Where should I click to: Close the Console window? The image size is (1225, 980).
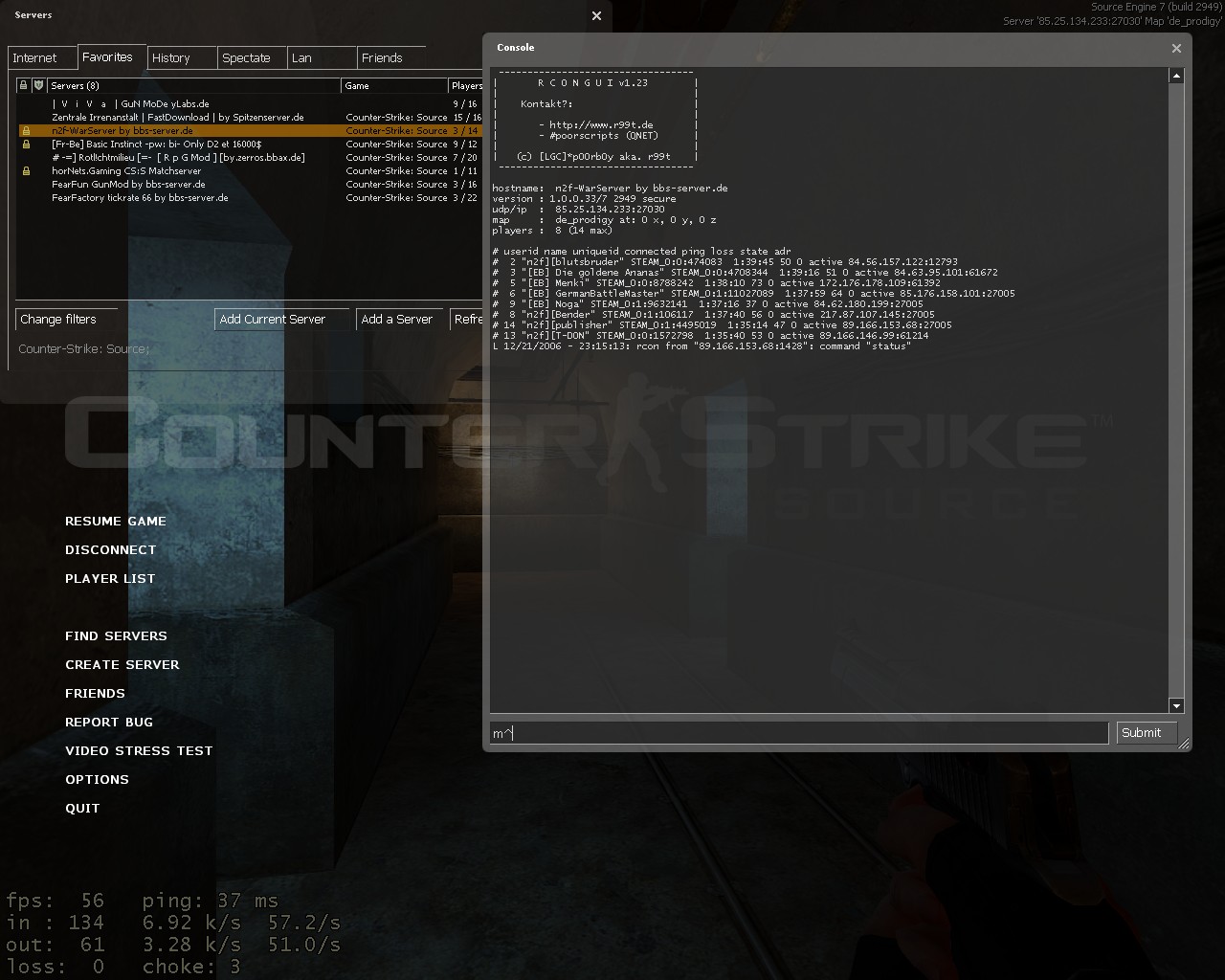[x=1176, y=48]
